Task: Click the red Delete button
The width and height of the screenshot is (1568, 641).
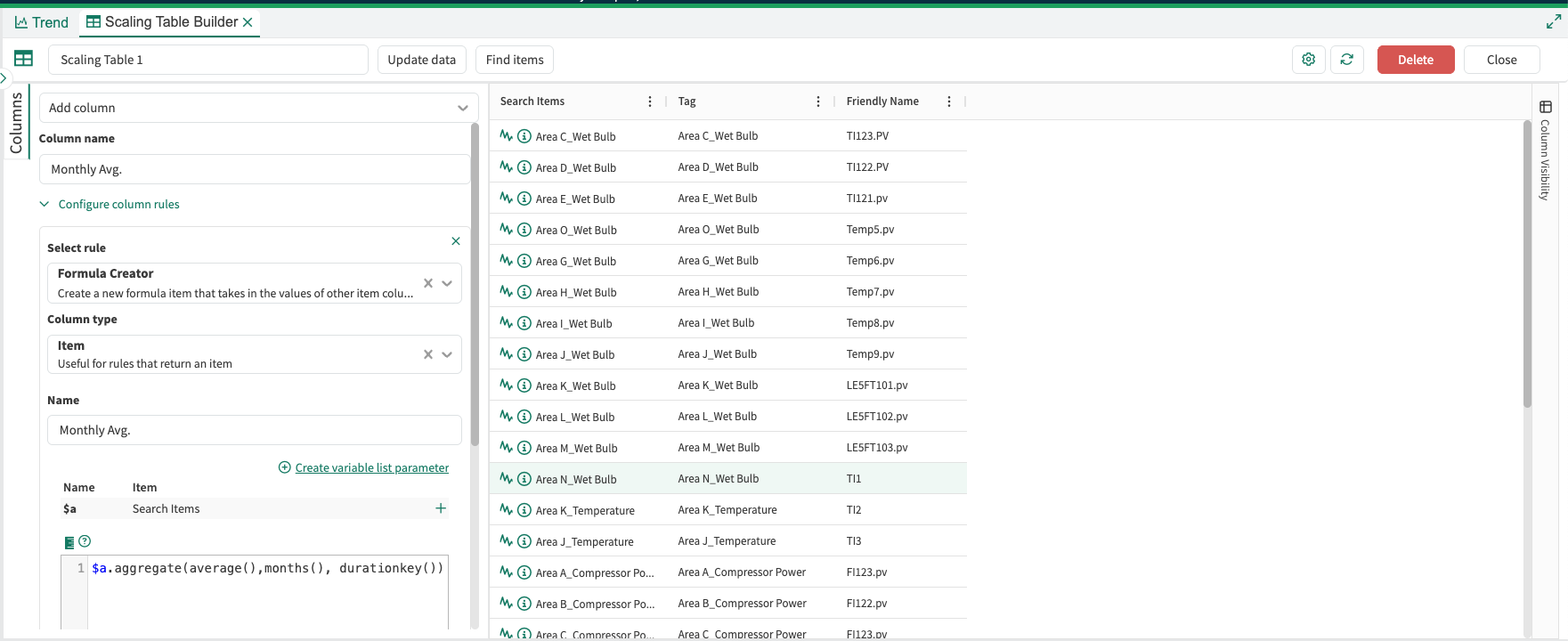Action: coord(1415,60)
